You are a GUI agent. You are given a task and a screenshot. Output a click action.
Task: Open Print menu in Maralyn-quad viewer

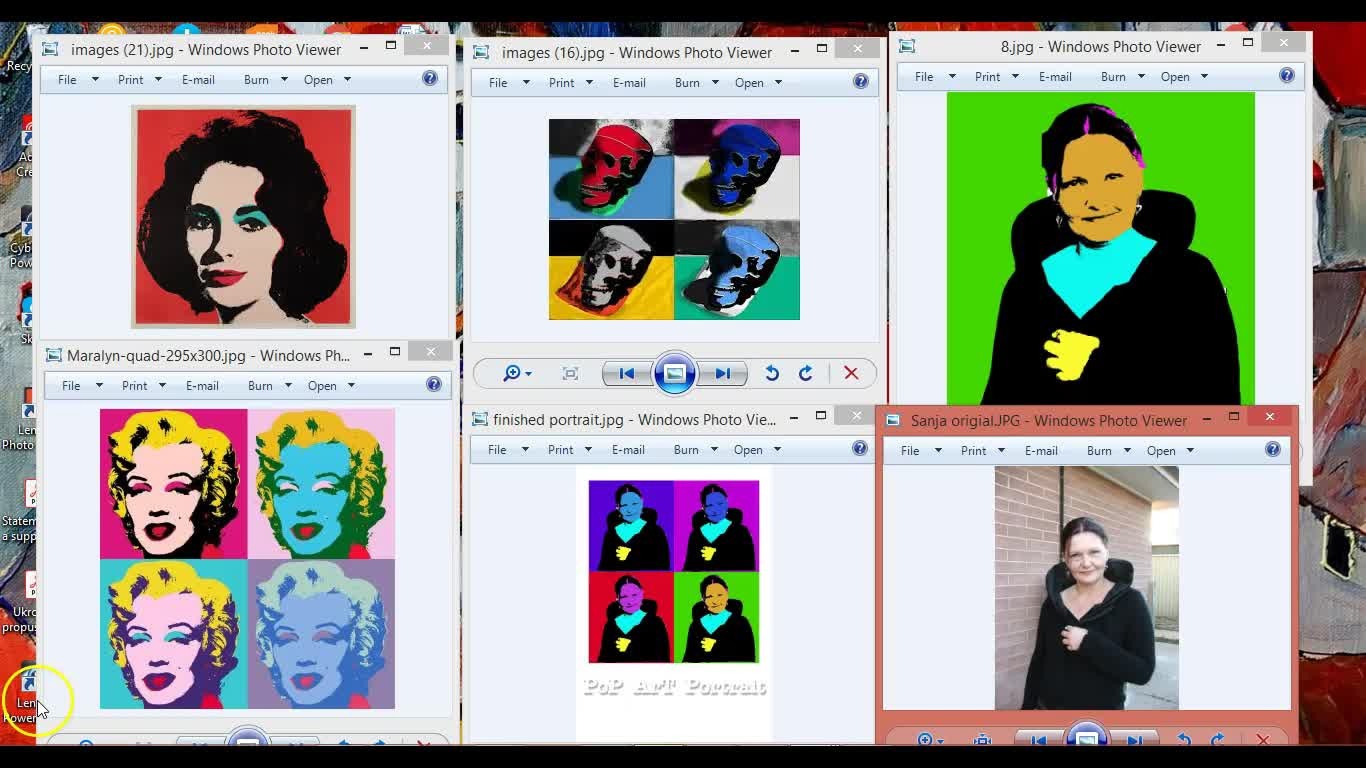click(x=144, y=385)
